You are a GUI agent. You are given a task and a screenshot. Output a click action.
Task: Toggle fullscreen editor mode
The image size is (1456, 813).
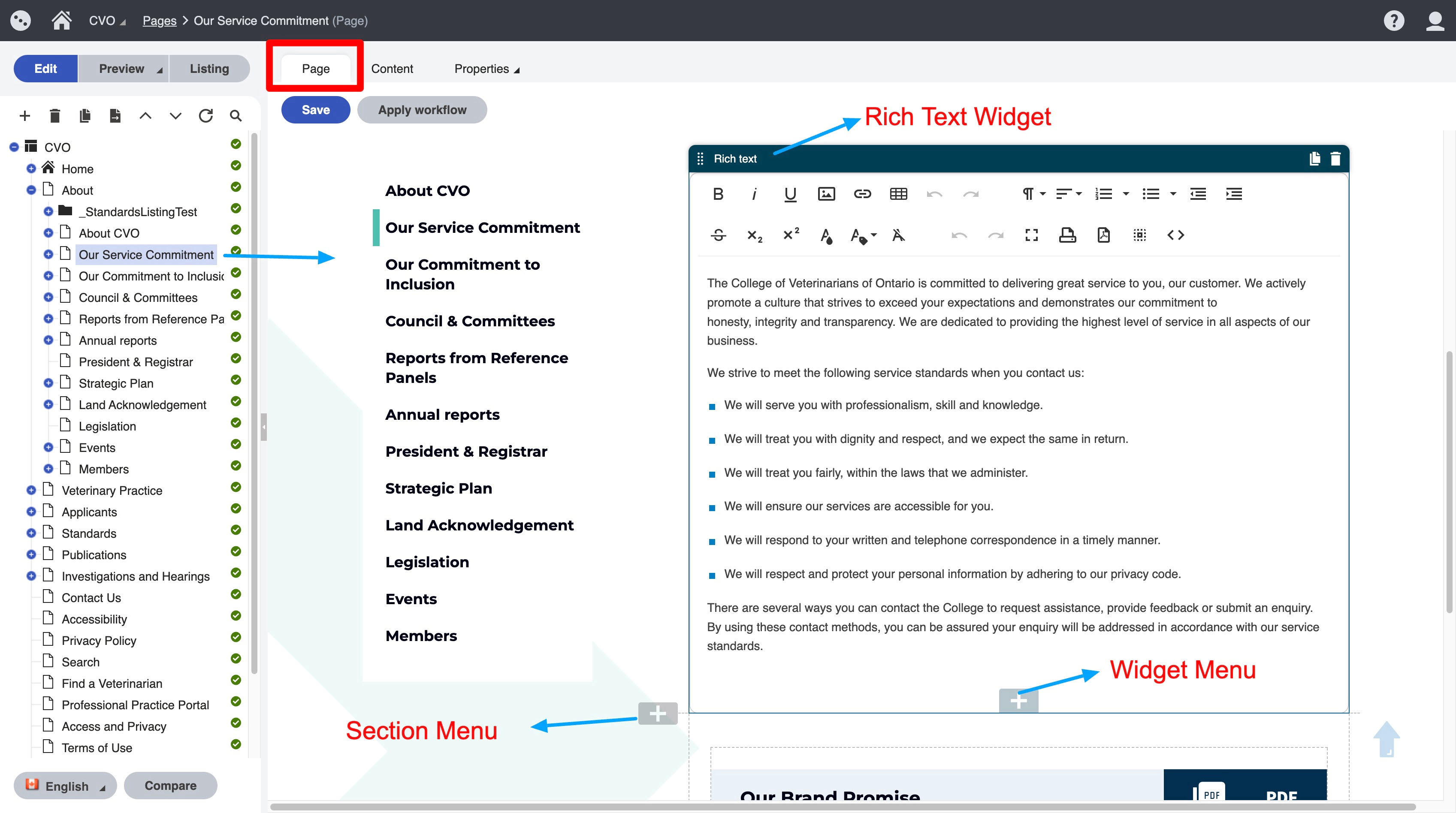tap(1032, 235)
